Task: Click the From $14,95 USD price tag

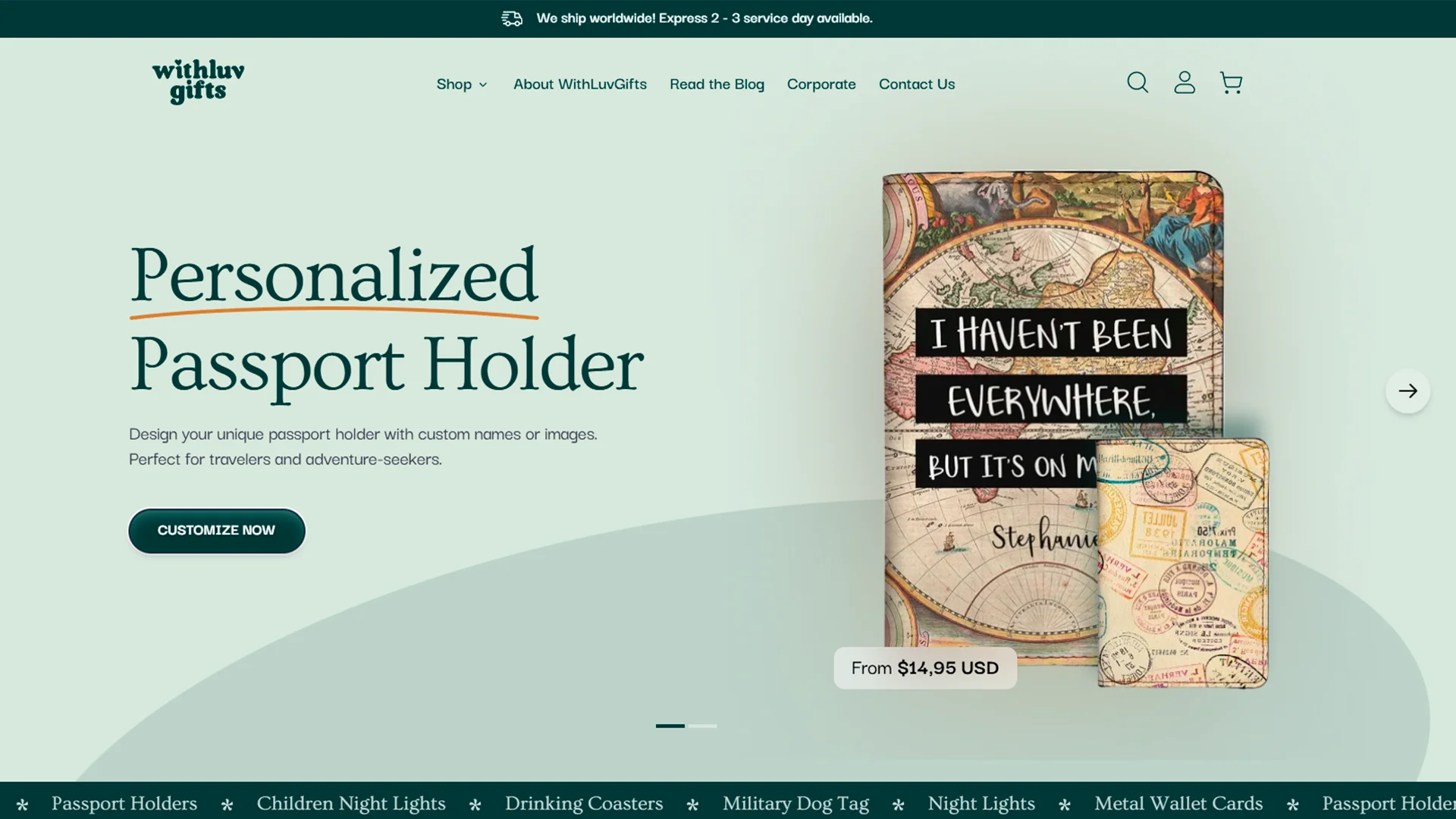Action: [925, 668]
